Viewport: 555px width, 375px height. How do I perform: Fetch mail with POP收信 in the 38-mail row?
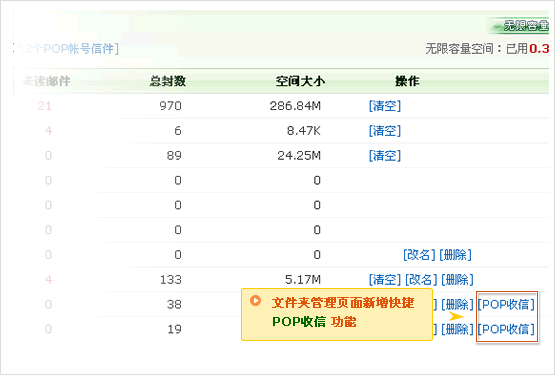(x=506, y=305)
